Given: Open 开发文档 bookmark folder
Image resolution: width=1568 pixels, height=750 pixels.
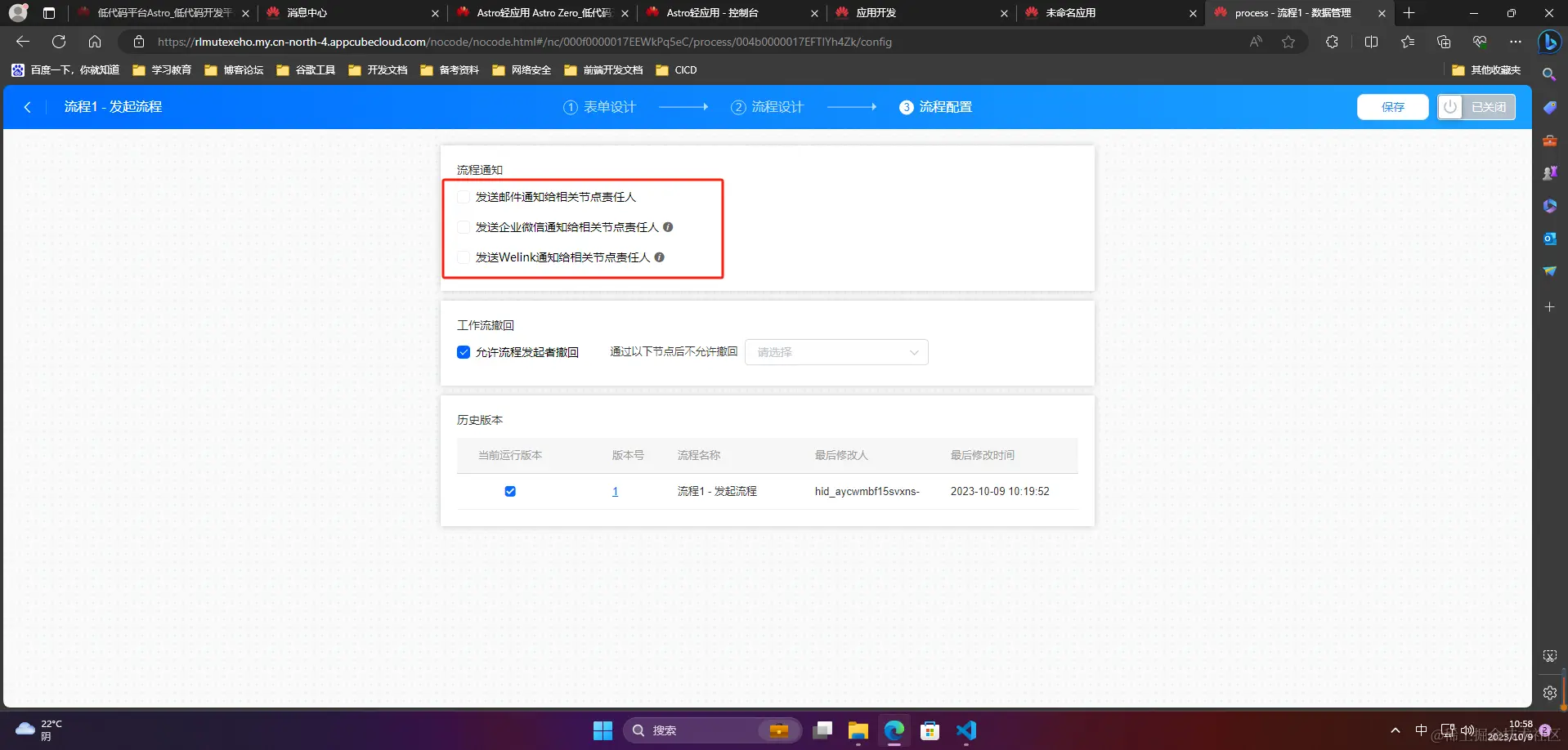Looking at the screenshot, I should (378, 70).
